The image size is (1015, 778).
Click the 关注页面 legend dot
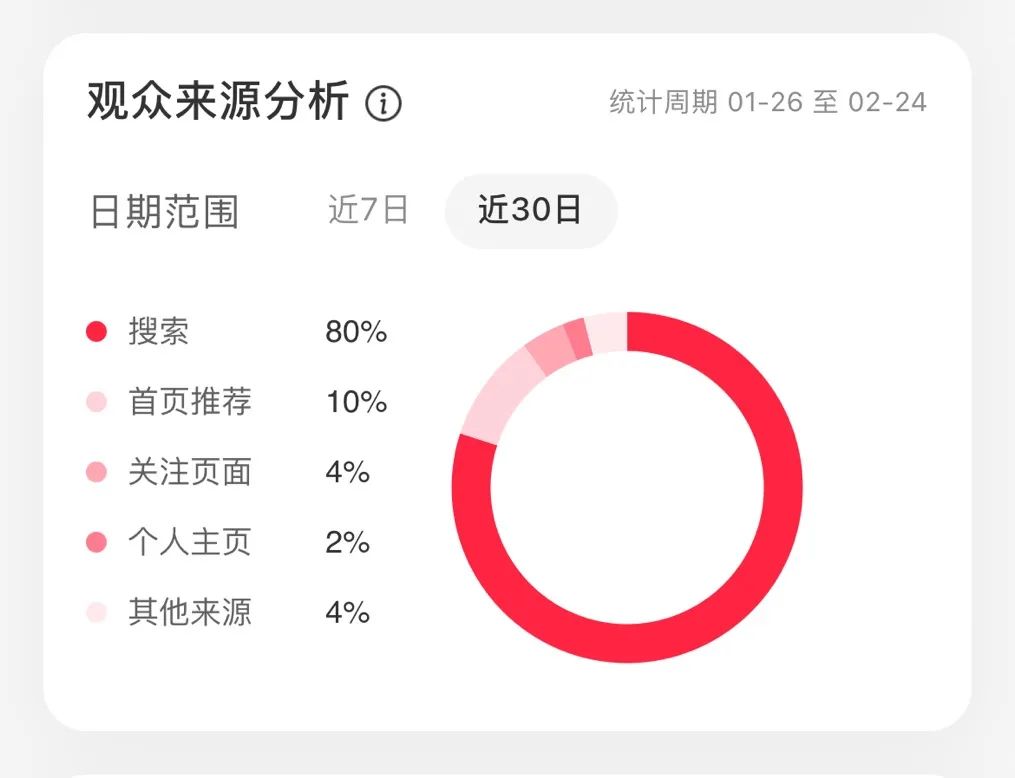[96, 472]
